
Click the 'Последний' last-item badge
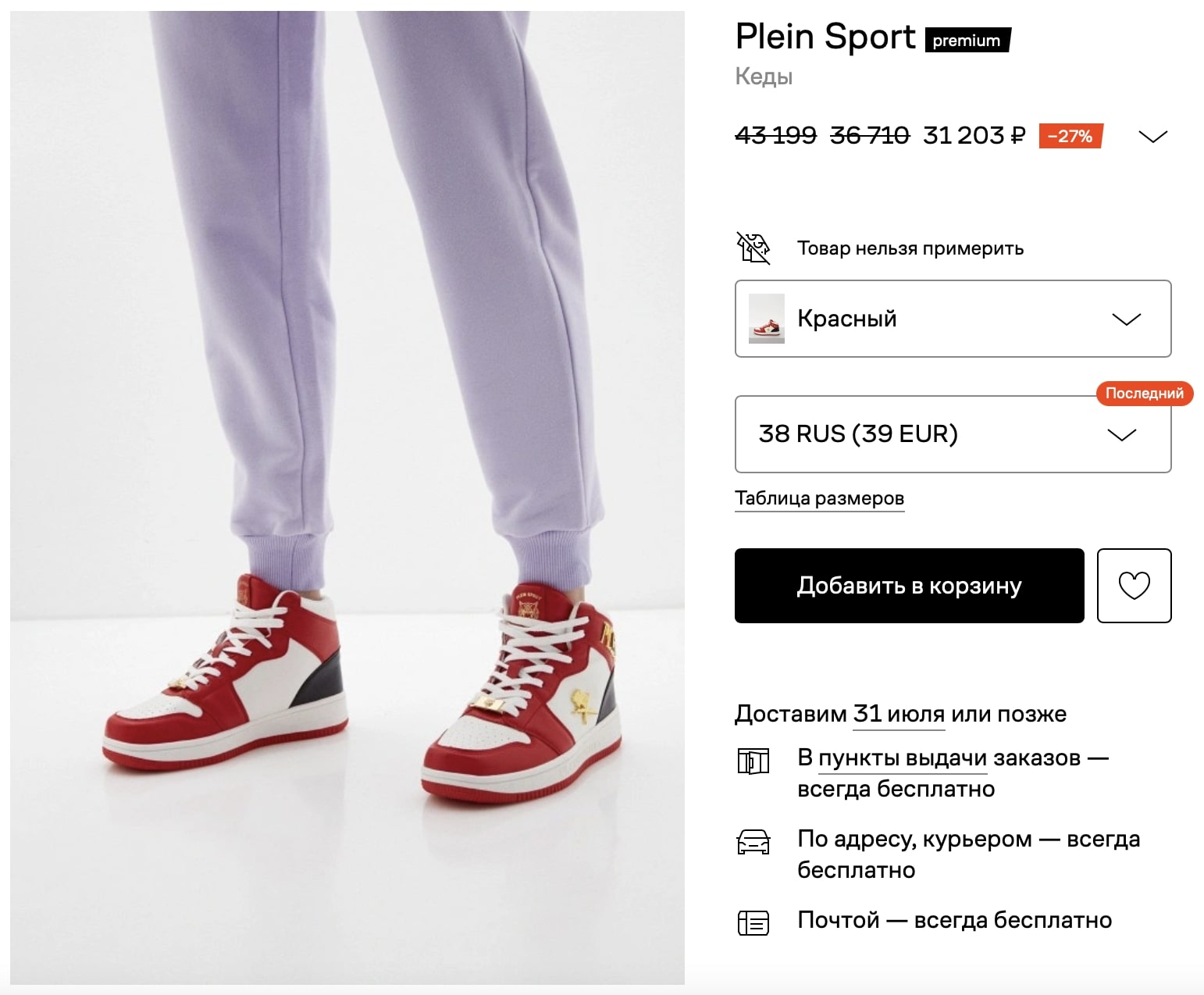pos(1144,393)
